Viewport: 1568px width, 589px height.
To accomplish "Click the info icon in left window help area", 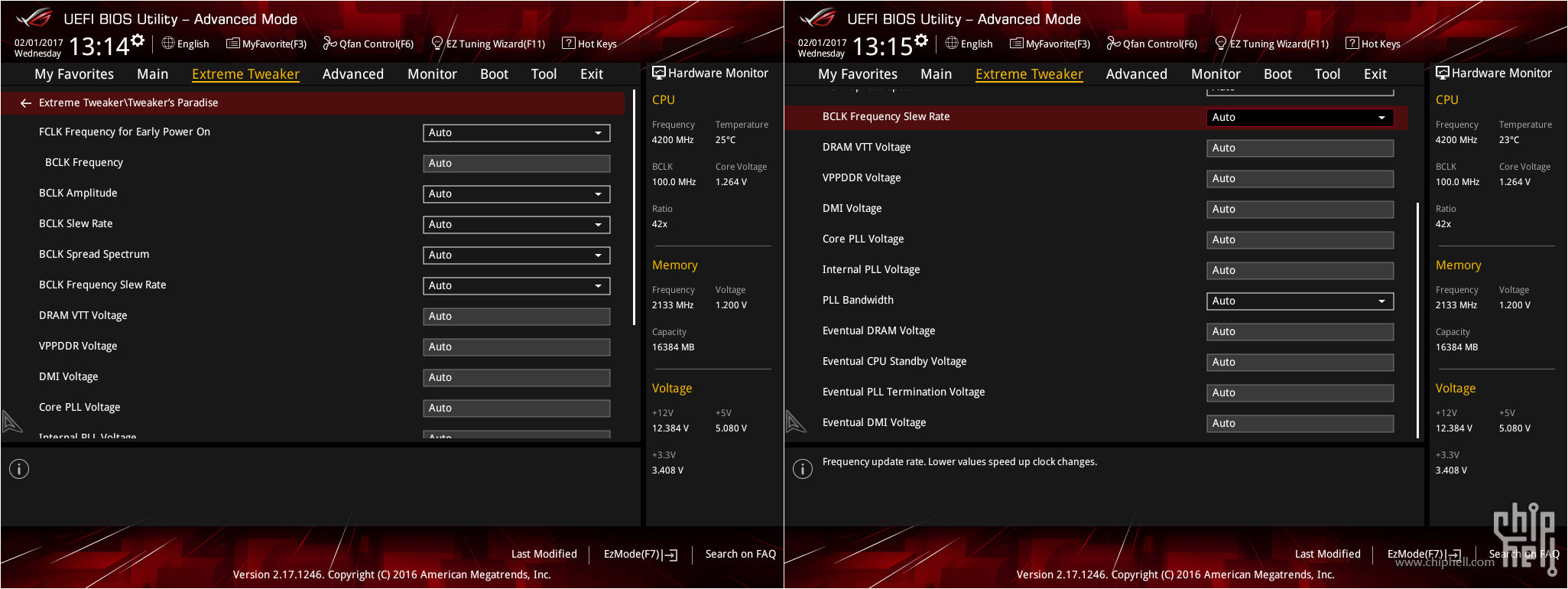I will tap(19, 469).
